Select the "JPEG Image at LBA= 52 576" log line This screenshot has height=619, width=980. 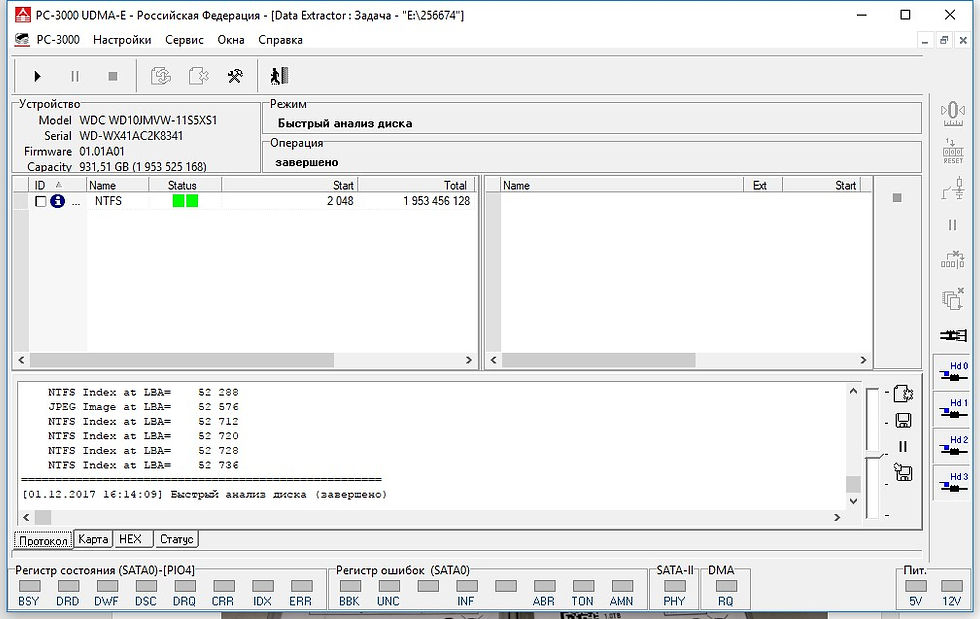[143, 406]
